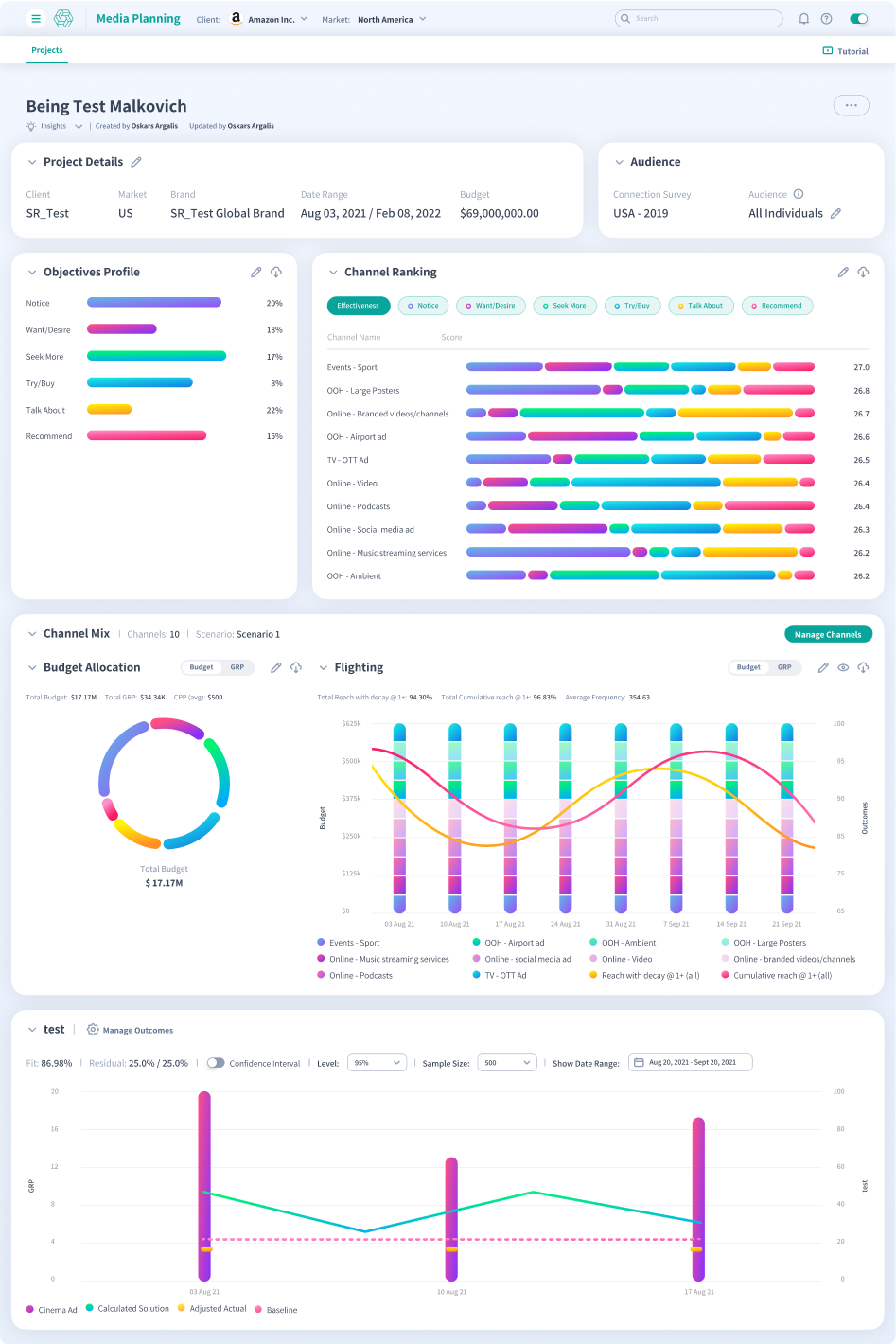Edit the Channel Ranking panel
The image size is (896, 1344).
(843, 273)
